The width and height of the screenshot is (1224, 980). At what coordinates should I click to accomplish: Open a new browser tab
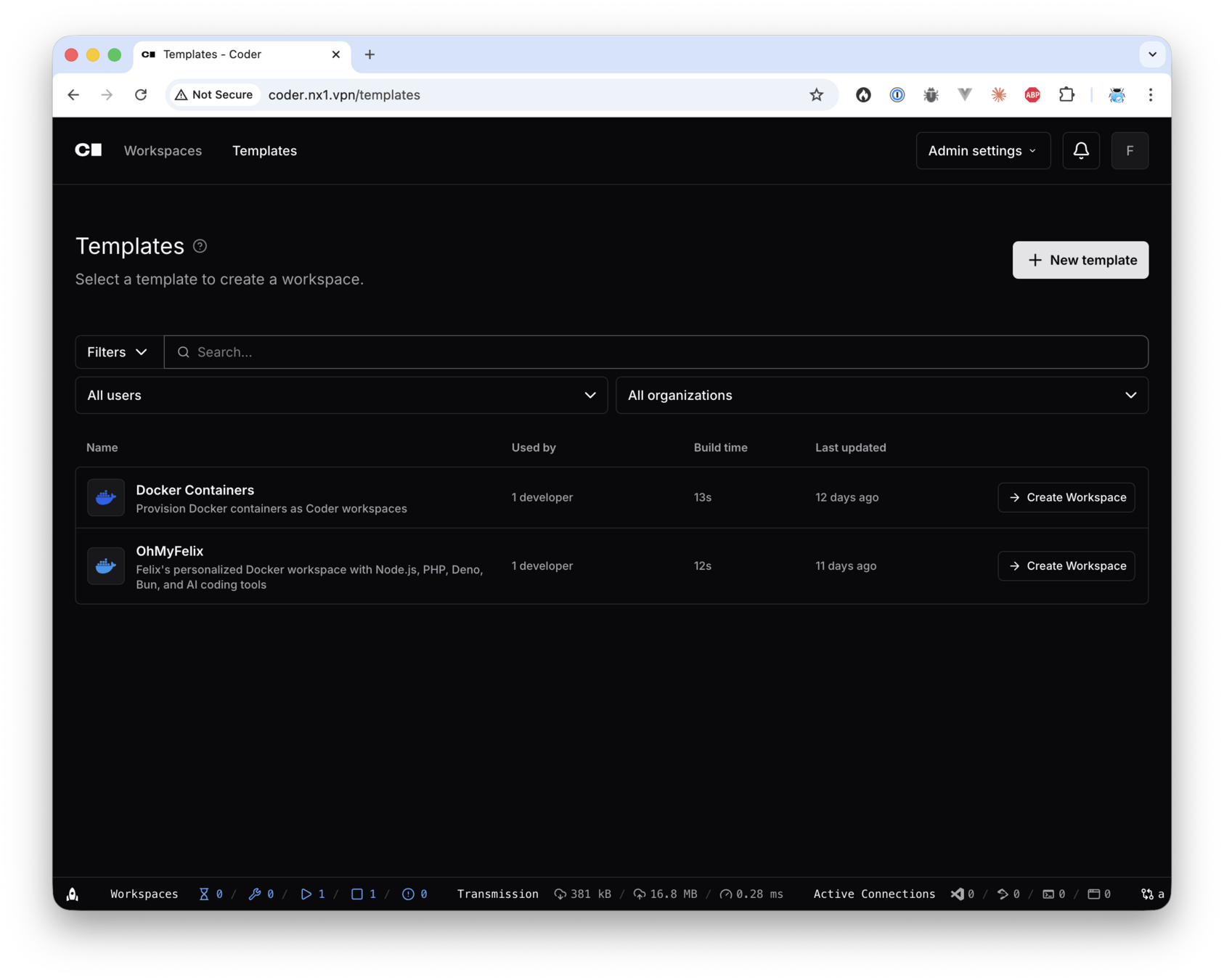point(370,54)
